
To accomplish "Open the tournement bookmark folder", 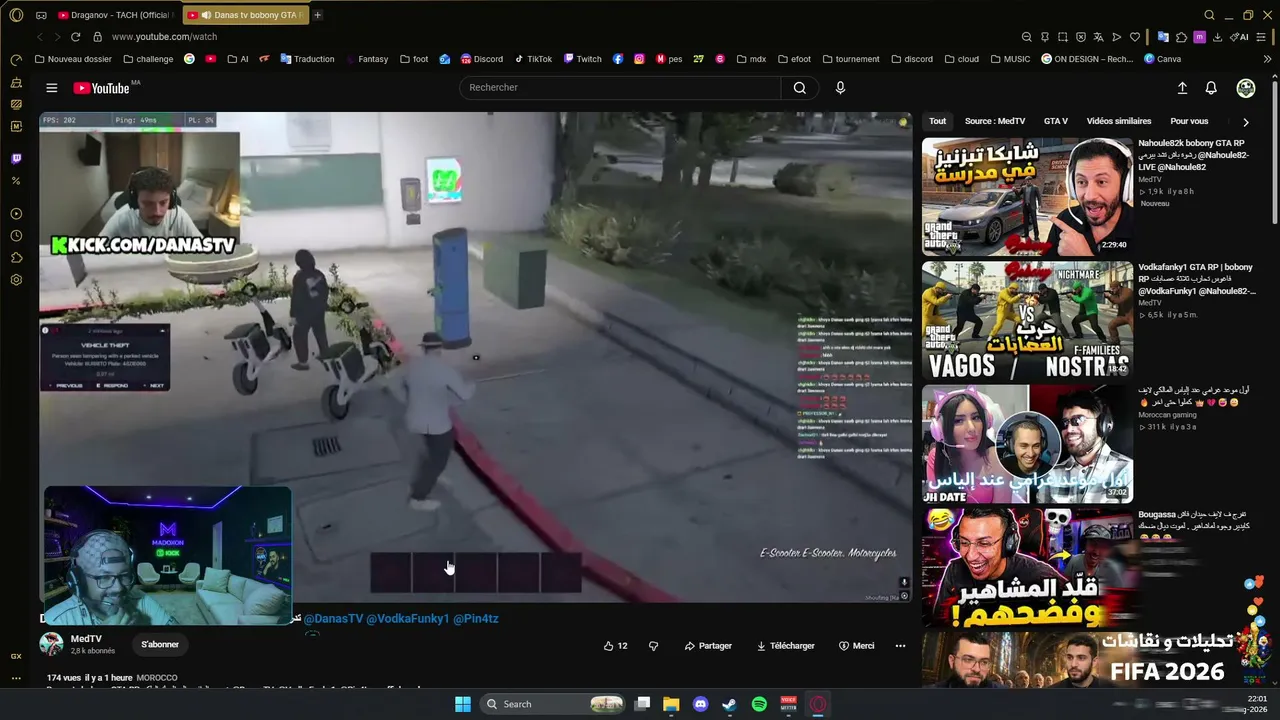I will (850, 59).
